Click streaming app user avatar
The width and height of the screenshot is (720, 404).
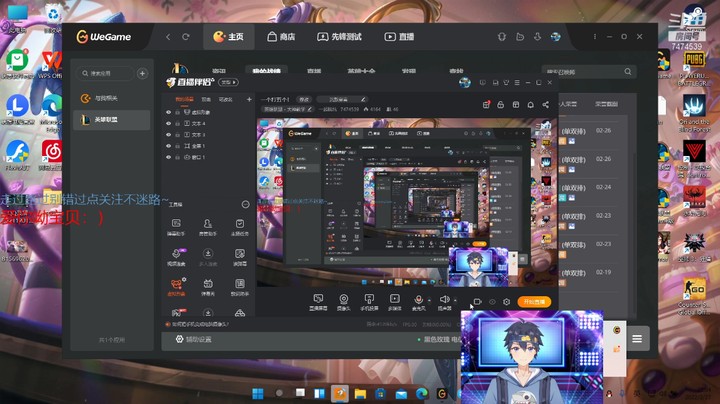click(465, 83)
